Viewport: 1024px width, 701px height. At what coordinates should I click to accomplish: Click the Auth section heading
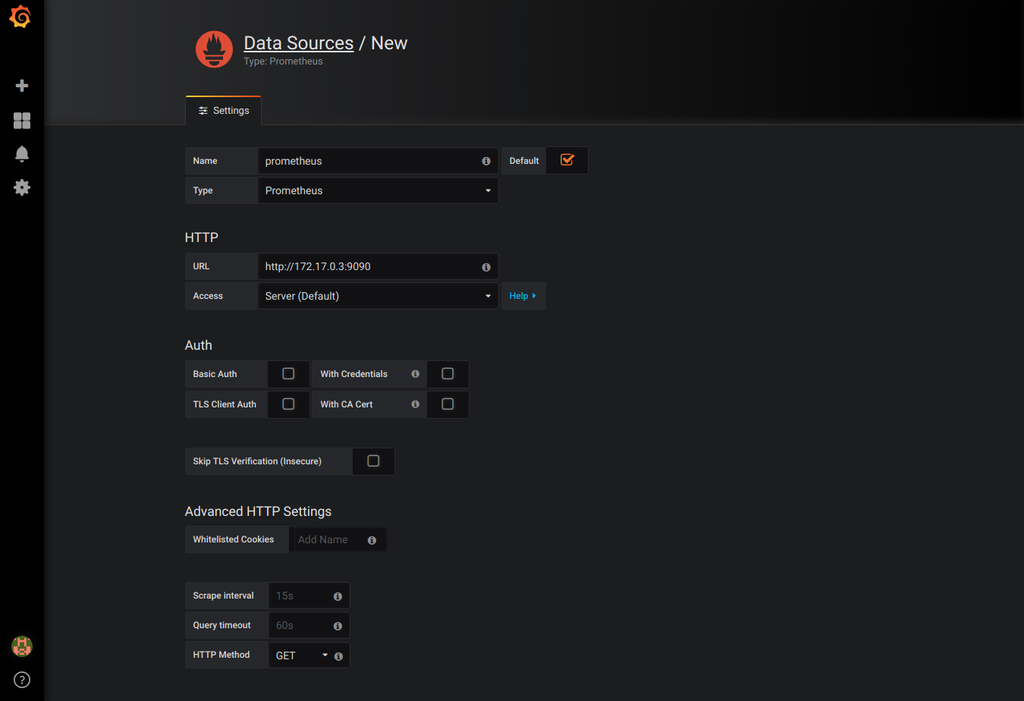[199, 346]
